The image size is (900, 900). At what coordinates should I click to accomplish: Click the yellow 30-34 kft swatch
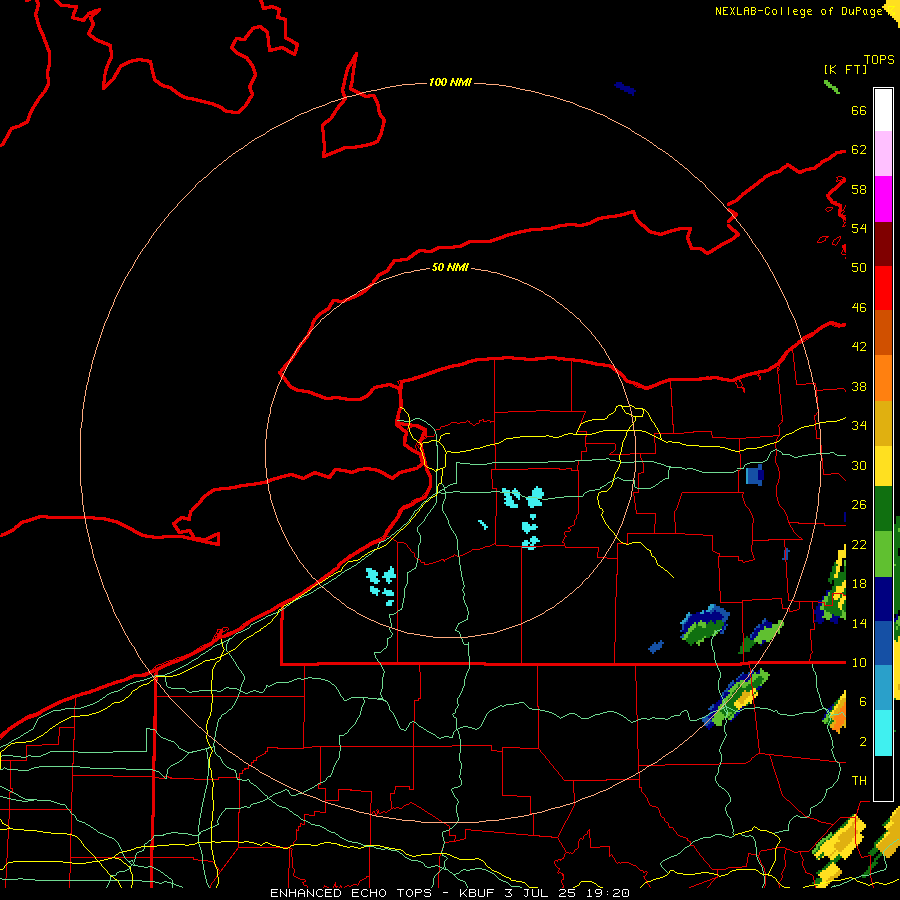(883, 466)
